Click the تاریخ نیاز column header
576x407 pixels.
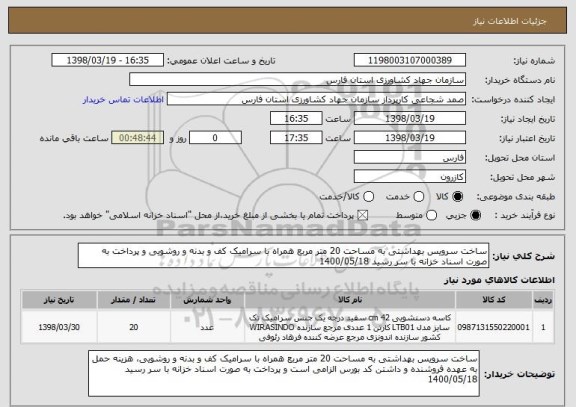click(x=59, y=300)
